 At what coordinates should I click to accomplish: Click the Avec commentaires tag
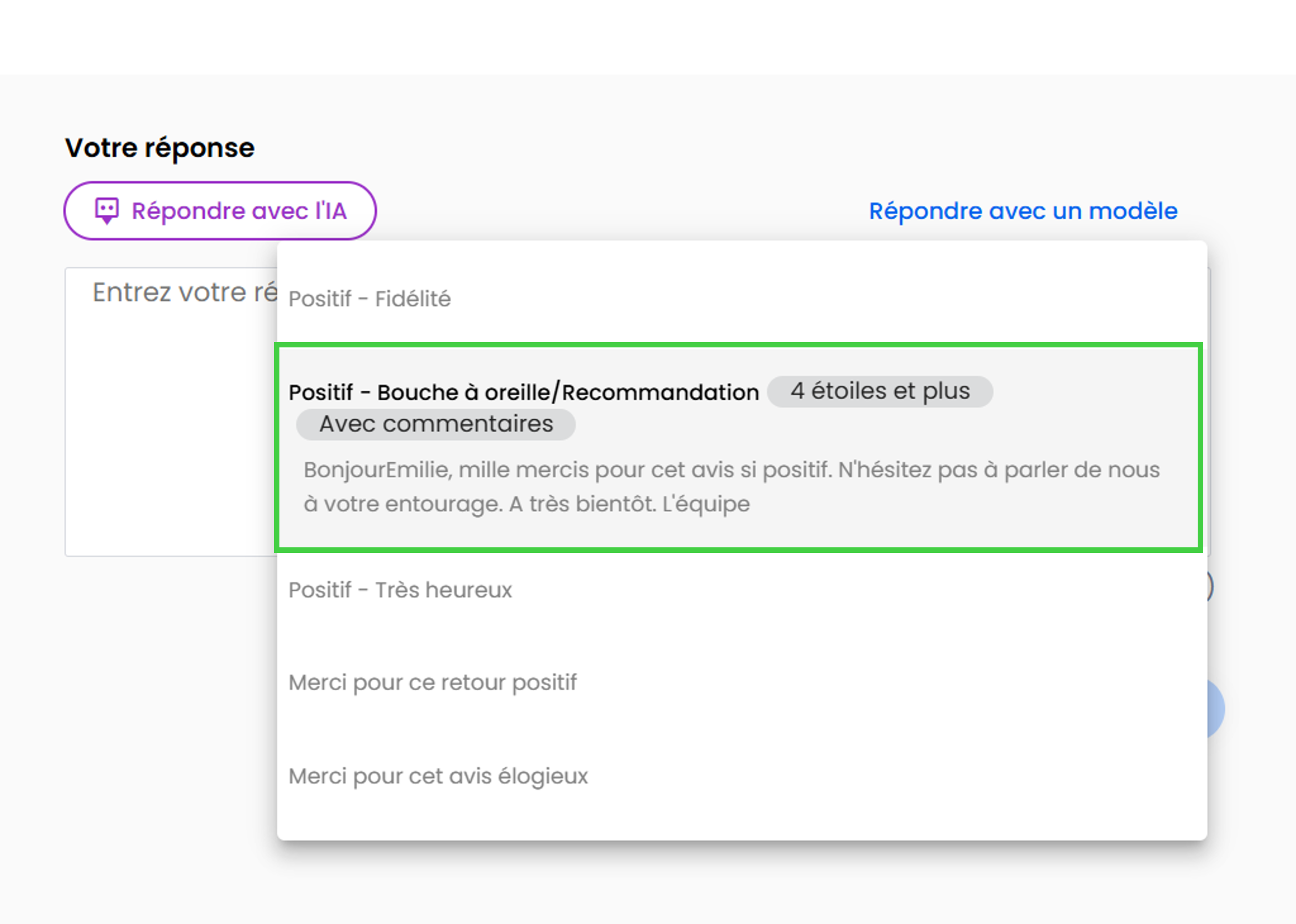click(435, 425)
